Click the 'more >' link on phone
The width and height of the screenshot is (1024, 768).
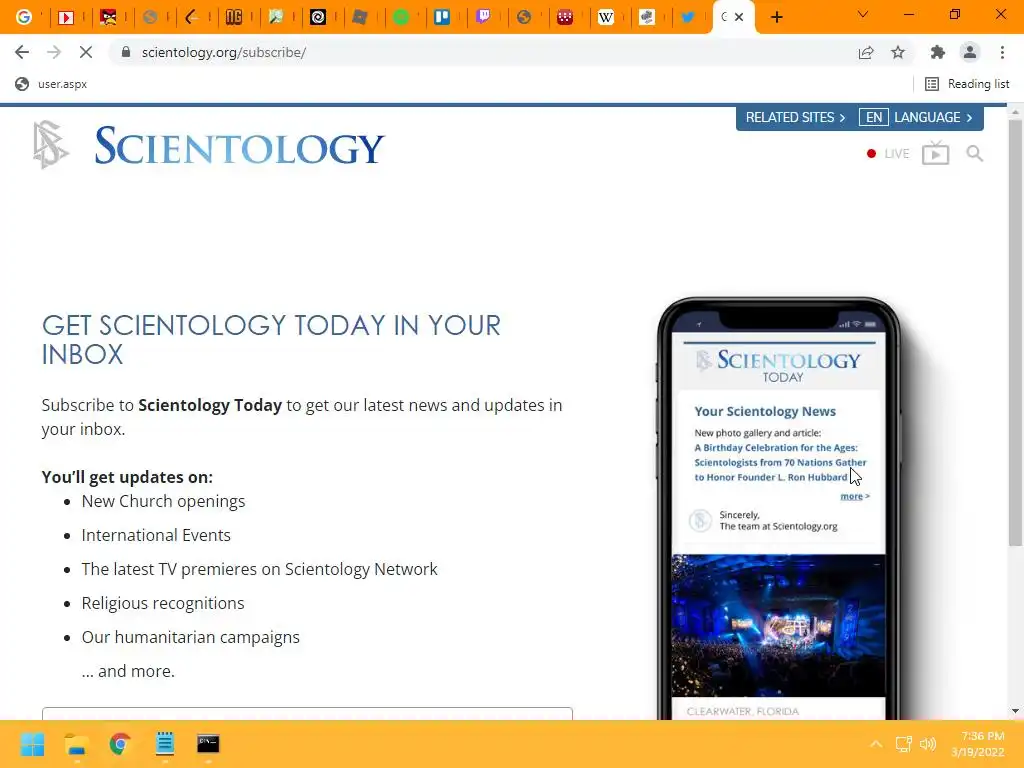(x=854, y=496)
